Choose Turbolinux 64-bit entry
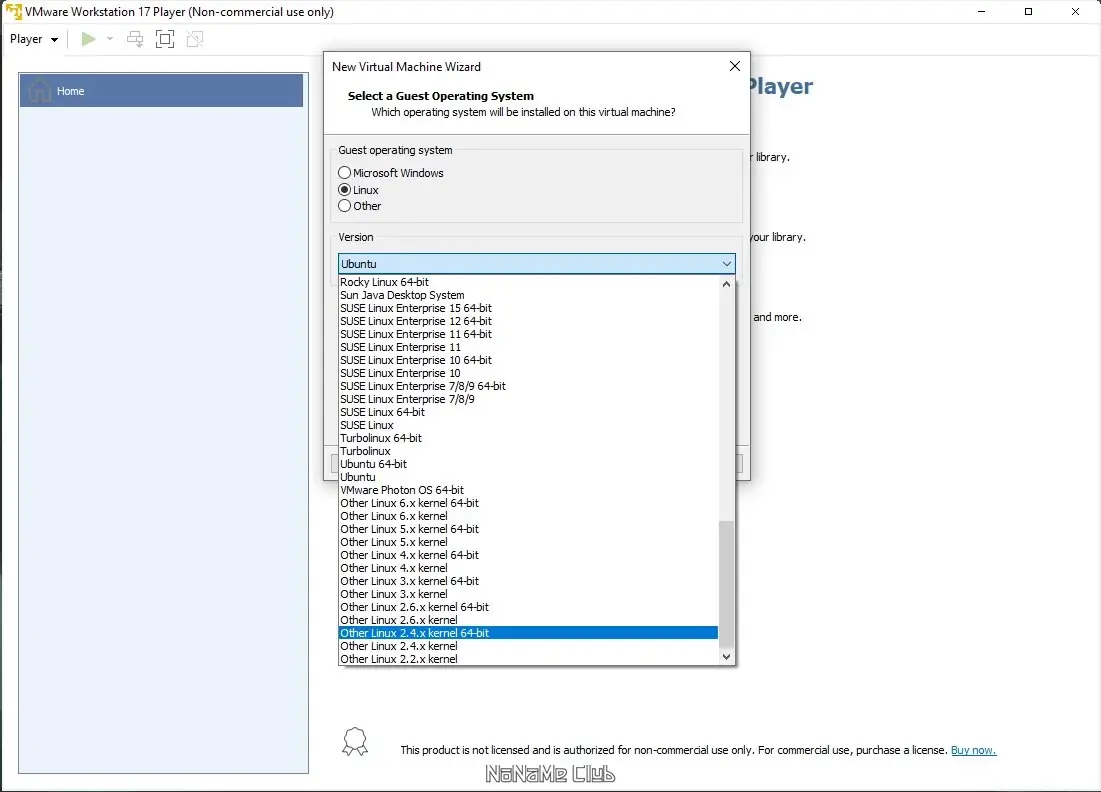The height and width of the screenshot is (792, 1101). [x=529, y=438]
